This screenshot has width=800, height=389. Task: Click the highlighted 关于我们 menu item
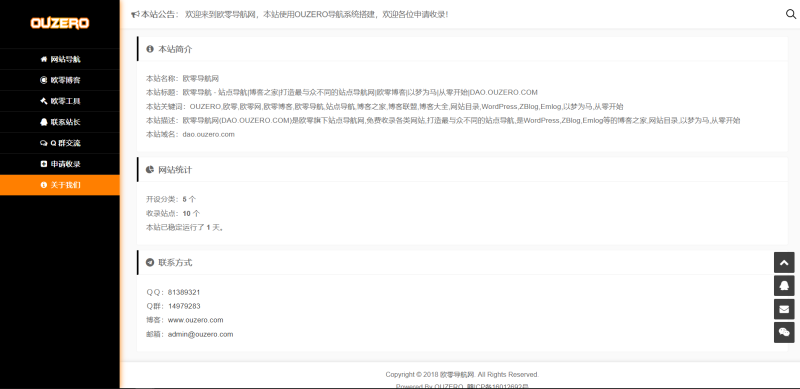pyautogui.click(x=60, y=185)
